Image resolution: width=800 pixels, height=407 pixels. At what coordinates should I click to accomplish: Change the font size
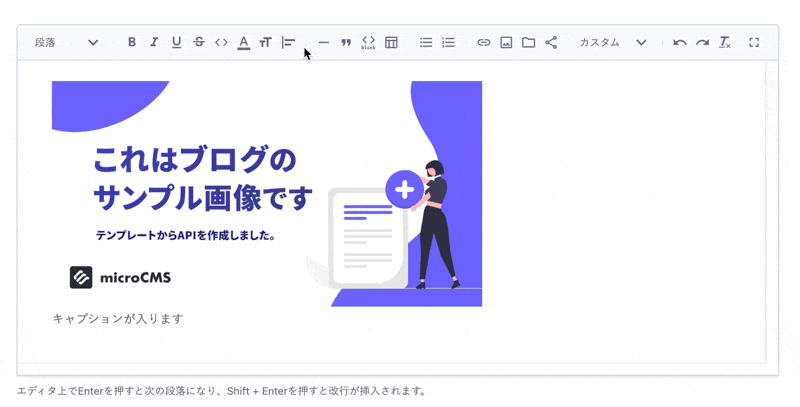tap(265, 43)
